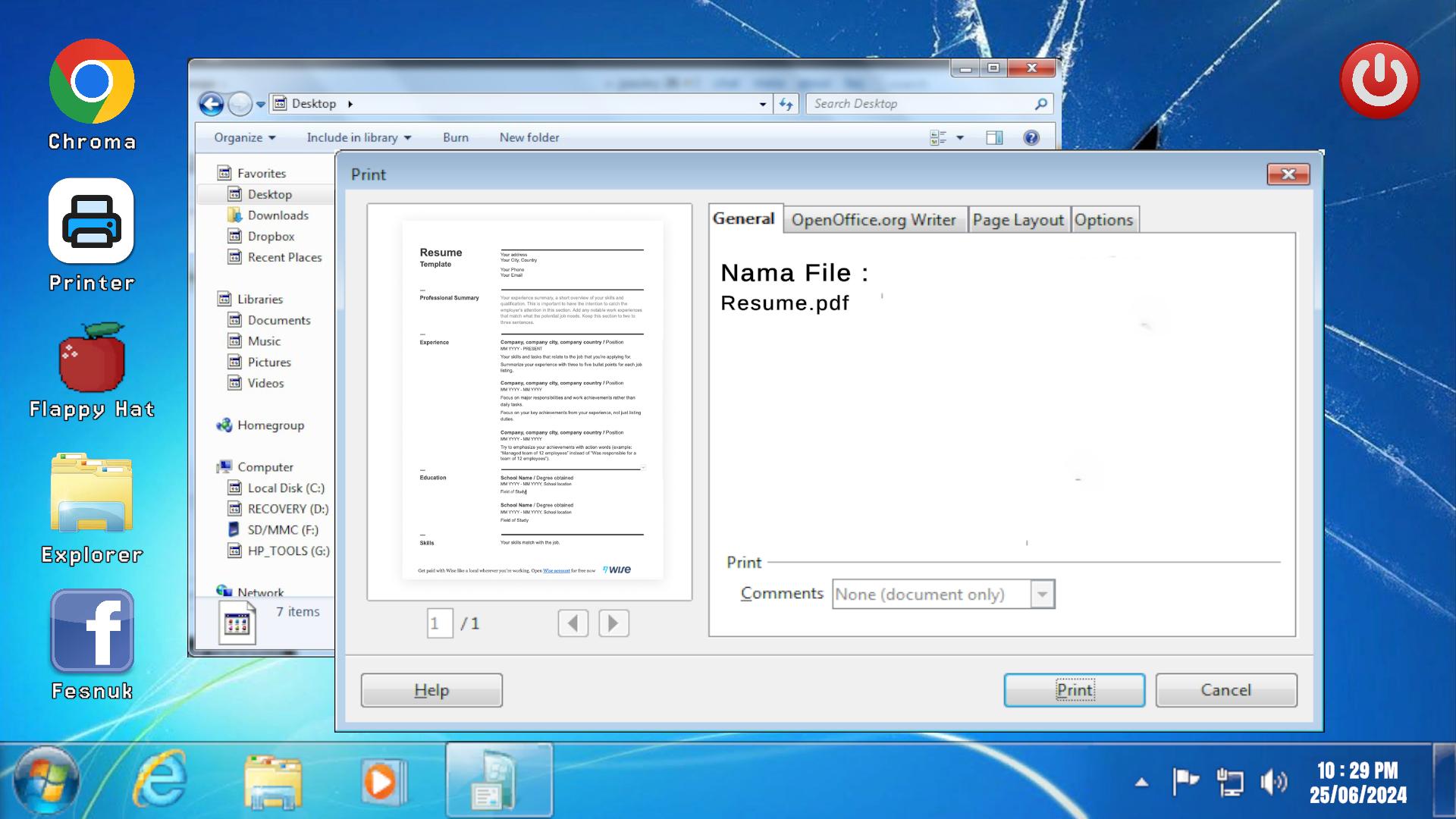Click Burn in Explorer toolbar
Image resolution: width=1456 pixels, height=819 pixels.
click(x=456, y=137)
